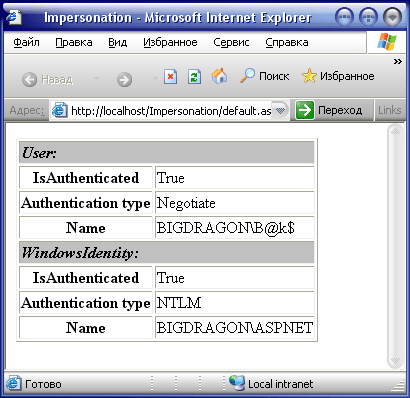Click the page icon in address bar
This screenshot has width=410, height=398.
(59, 110)
